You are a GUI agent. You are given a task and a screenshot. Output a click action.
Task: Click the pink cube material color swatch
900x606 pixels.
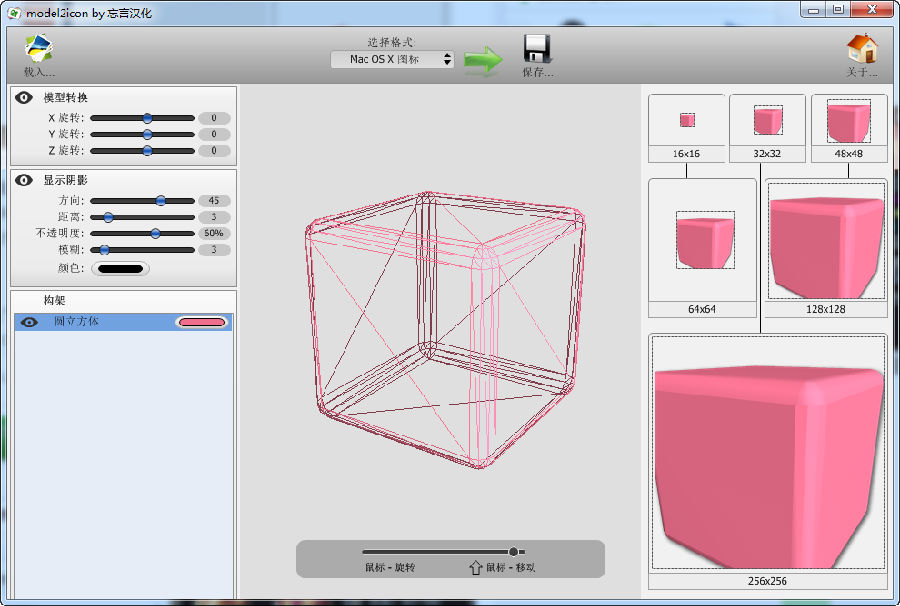tap(201, 322)
